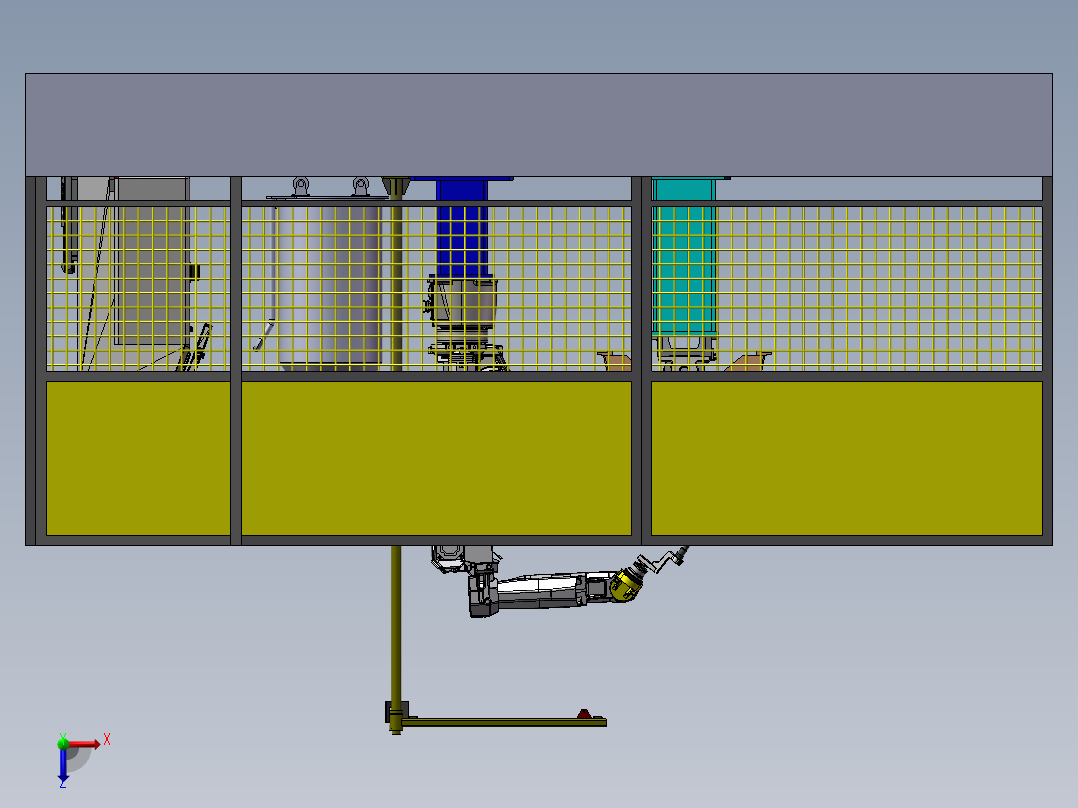The image size is (1078, 808).
Task: Select the gray roof canopy panel
Action: [539, 125]
